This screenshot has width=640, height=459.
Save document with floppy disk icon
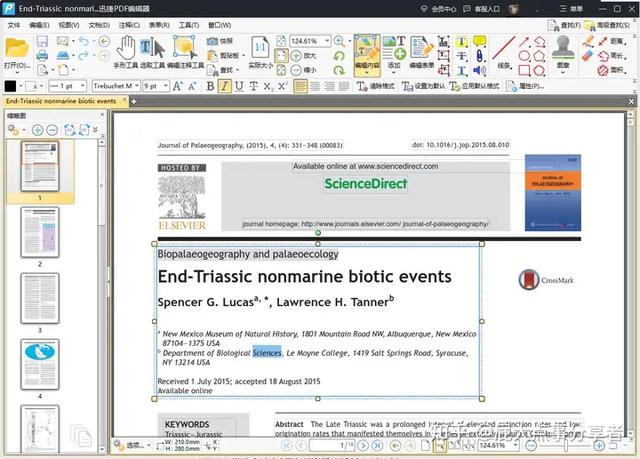pos(42,41)
